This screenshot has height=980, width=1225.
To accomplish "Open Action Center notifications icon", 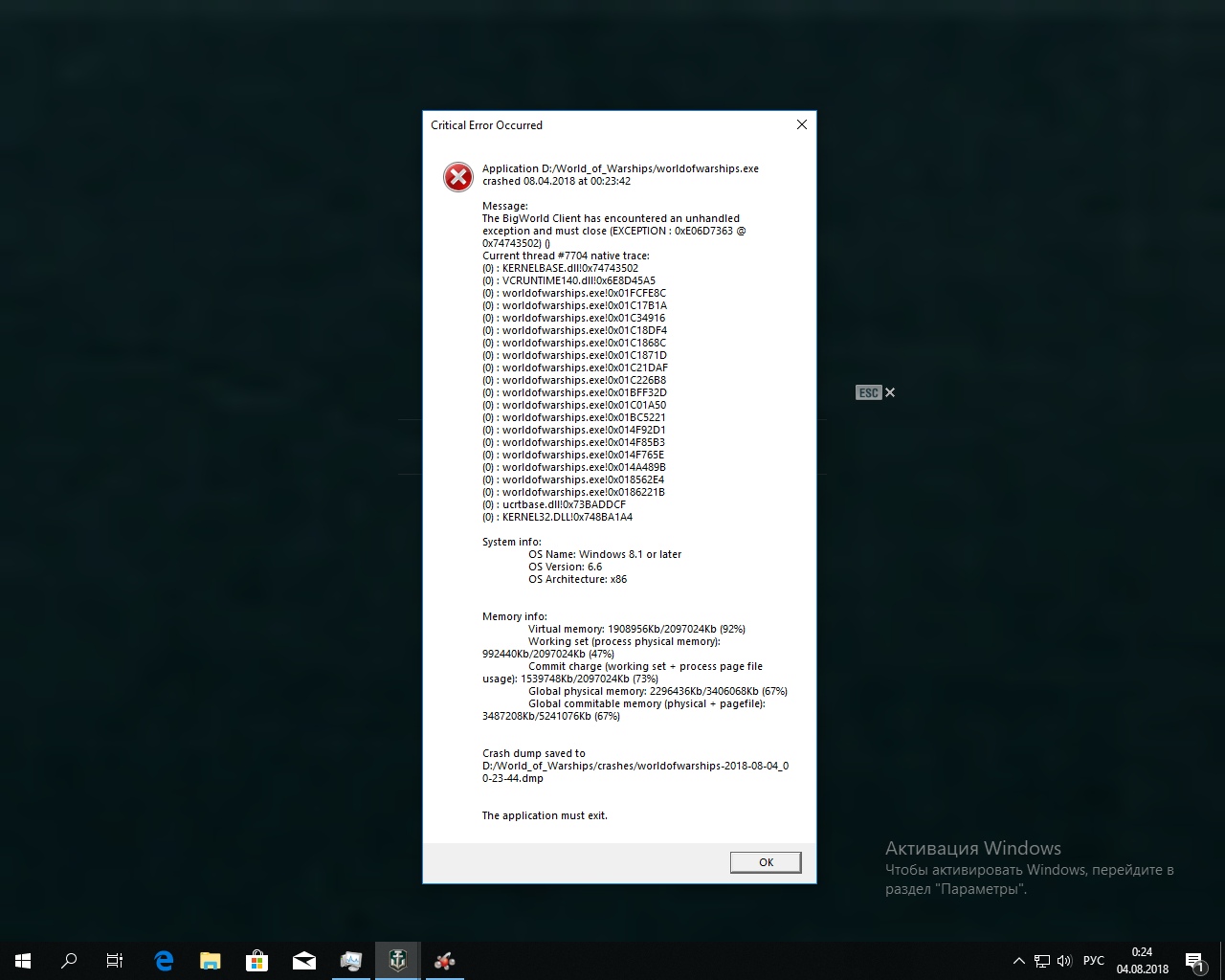I will (1194, 961).
